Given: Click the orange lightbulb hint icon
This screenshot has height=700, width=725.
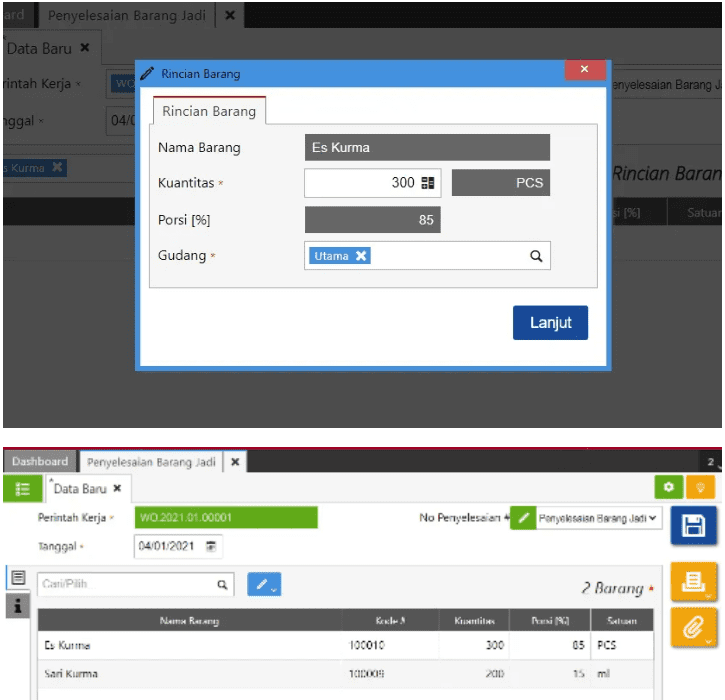Looking at the screenshot, I should [x=700, y=487].
